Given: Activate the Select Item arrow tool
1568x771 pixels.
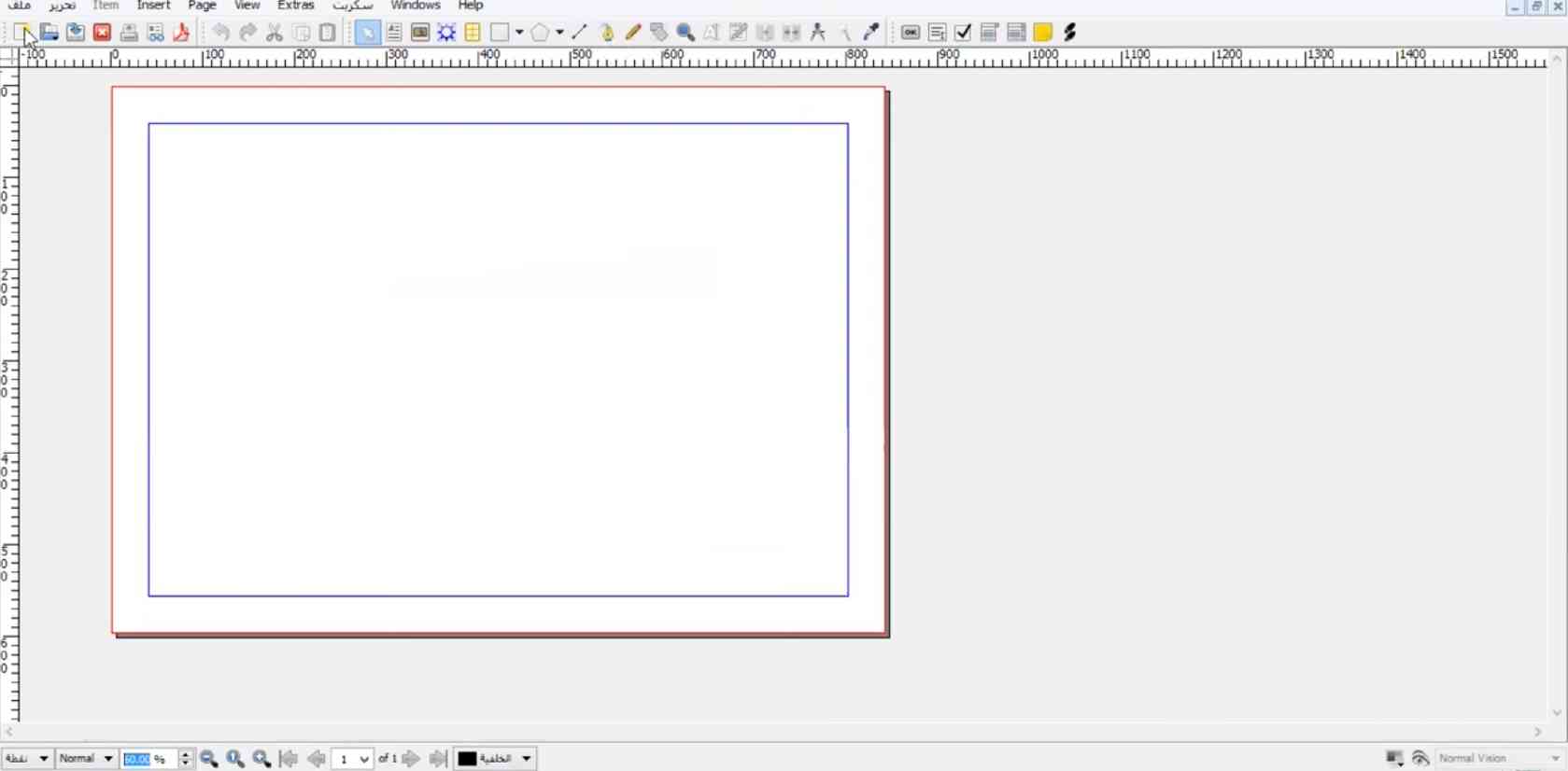Looking at the screenshot, I should [367, 33].
